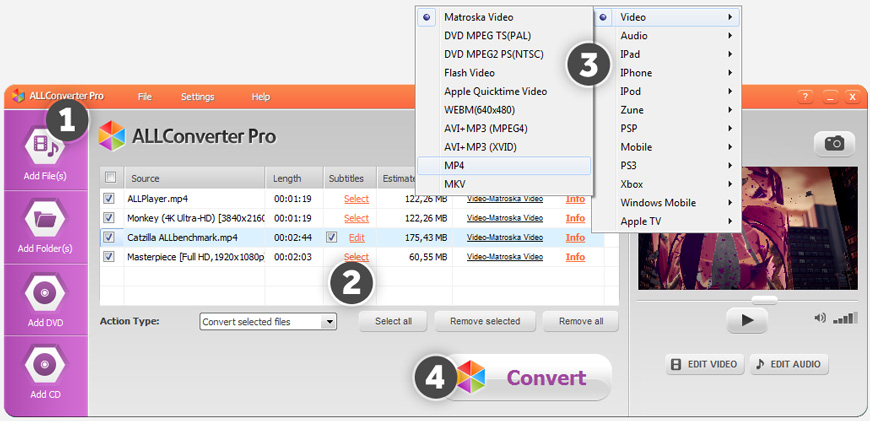Open the Settings menu

click(198, 97)
